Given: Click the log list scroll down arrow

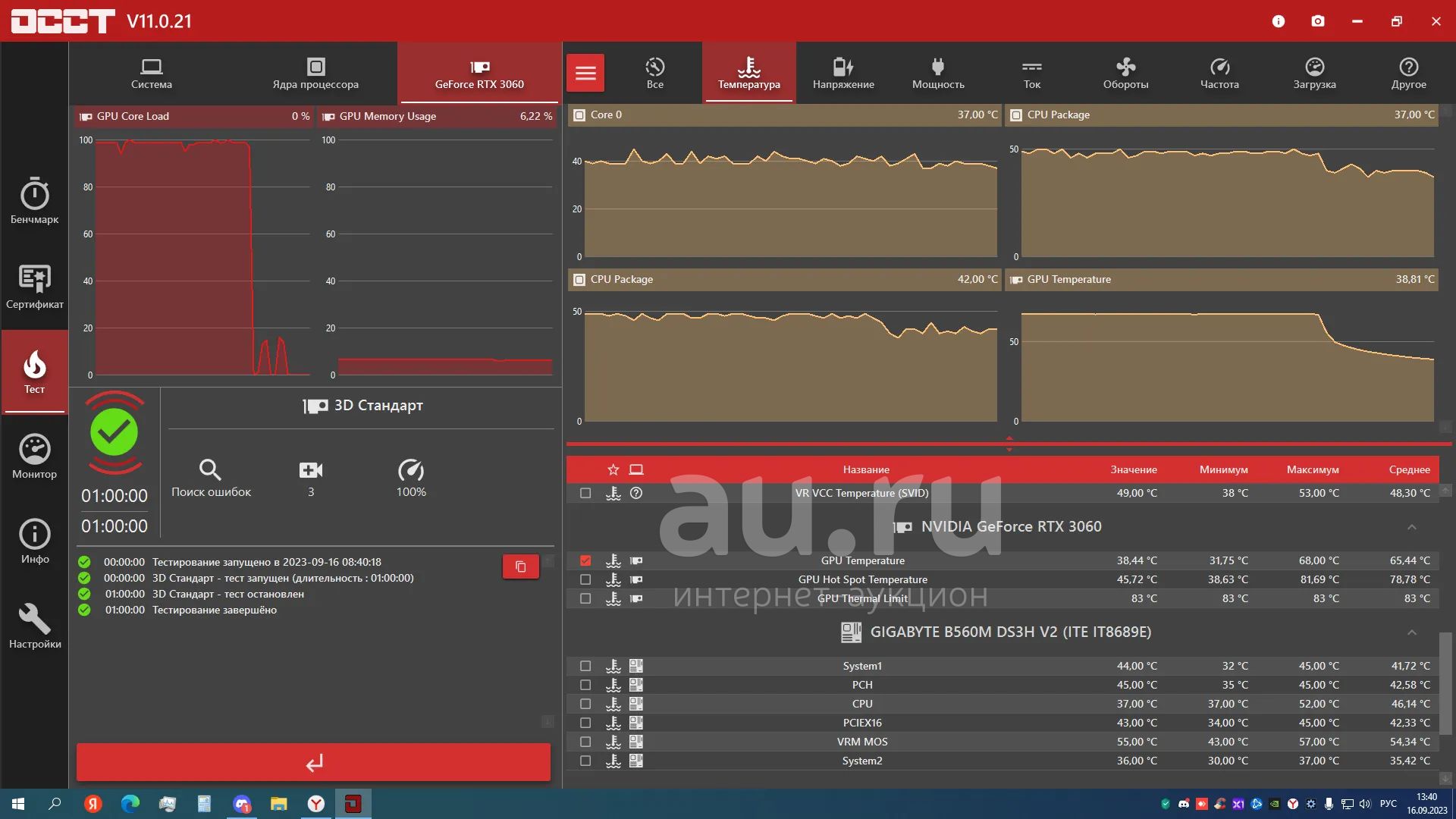Looking at the screenshot, I should tap(548, 721).
